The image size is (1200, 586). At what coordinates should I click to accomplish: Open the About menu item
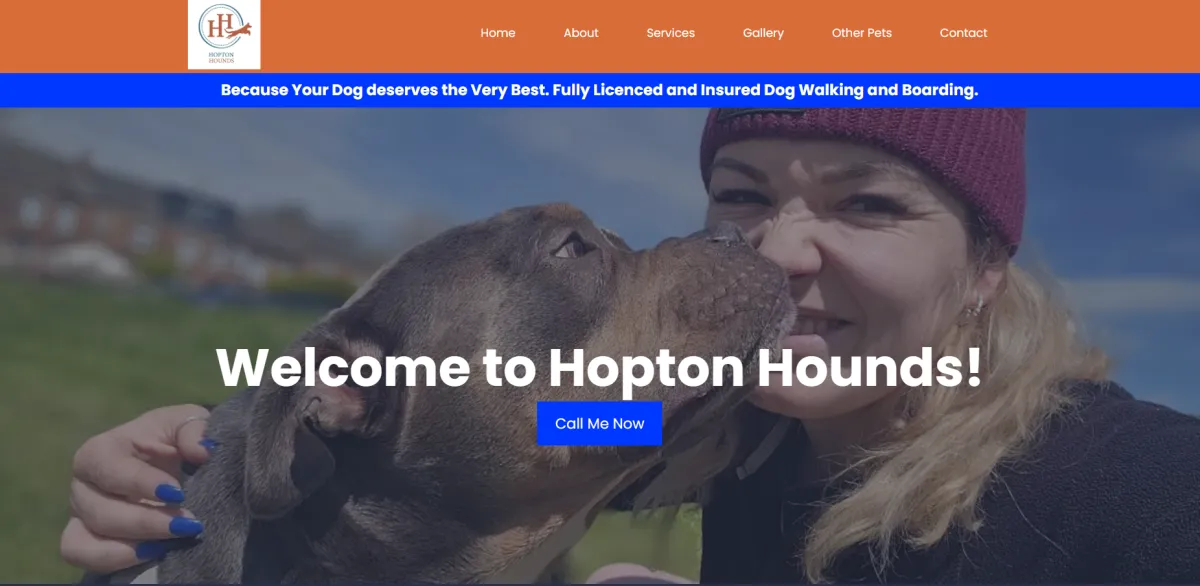point(581,33)
